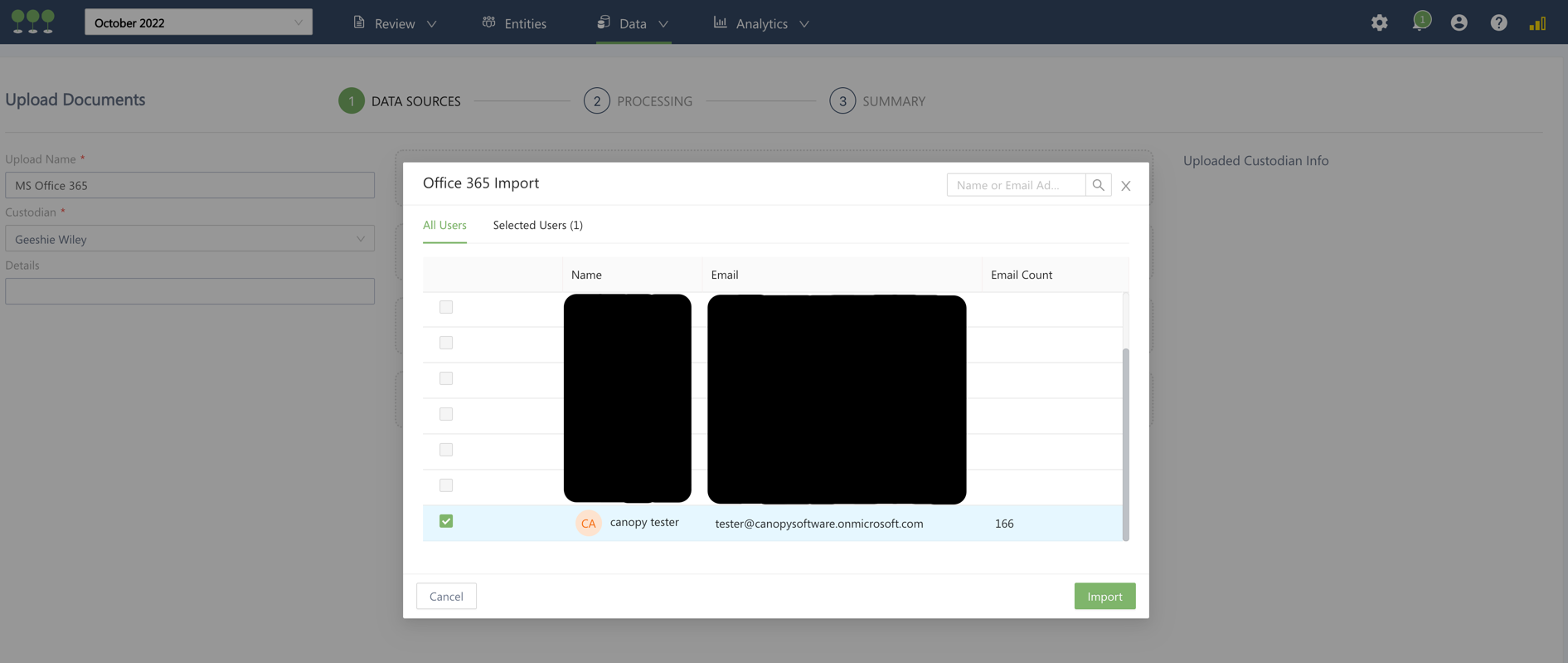Image resolution: width=1568 pixels, height=663 pixels.
Task: Click the search magnifier icon in dialog
Action: point(1098,185)
